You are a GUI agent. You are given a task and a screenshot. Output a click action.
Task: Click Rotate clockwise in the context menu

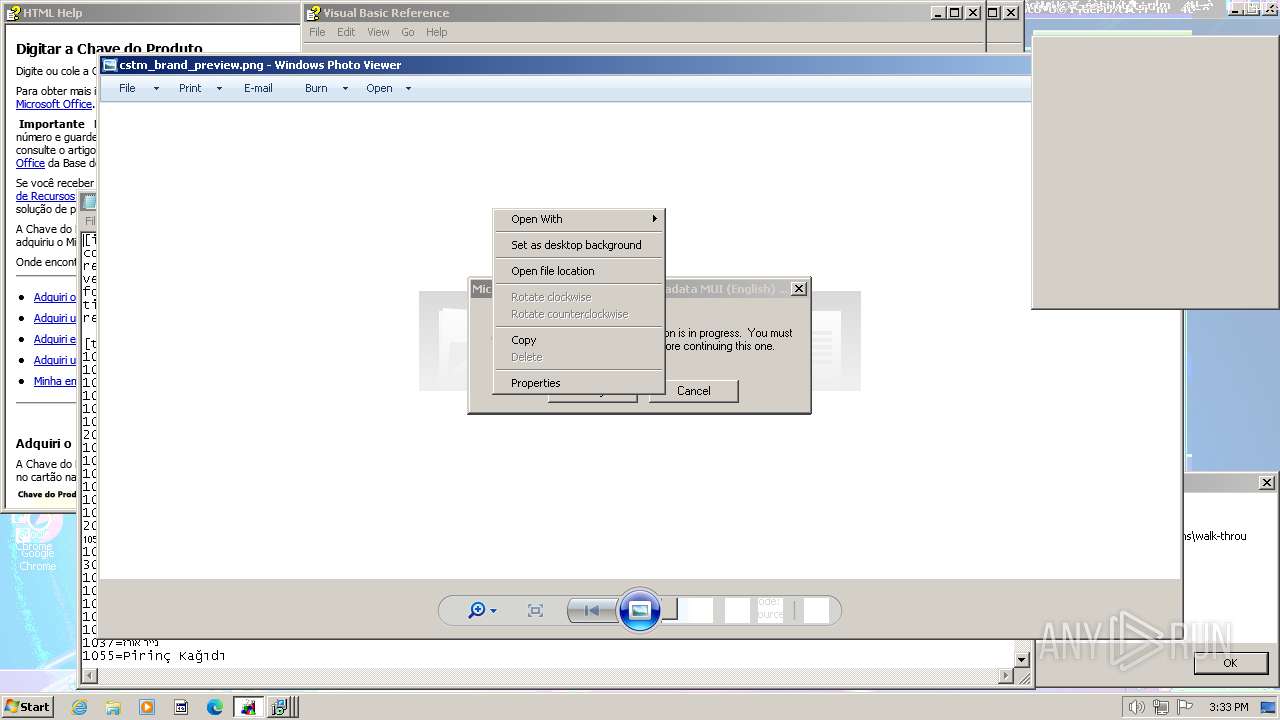click(579, 297)
